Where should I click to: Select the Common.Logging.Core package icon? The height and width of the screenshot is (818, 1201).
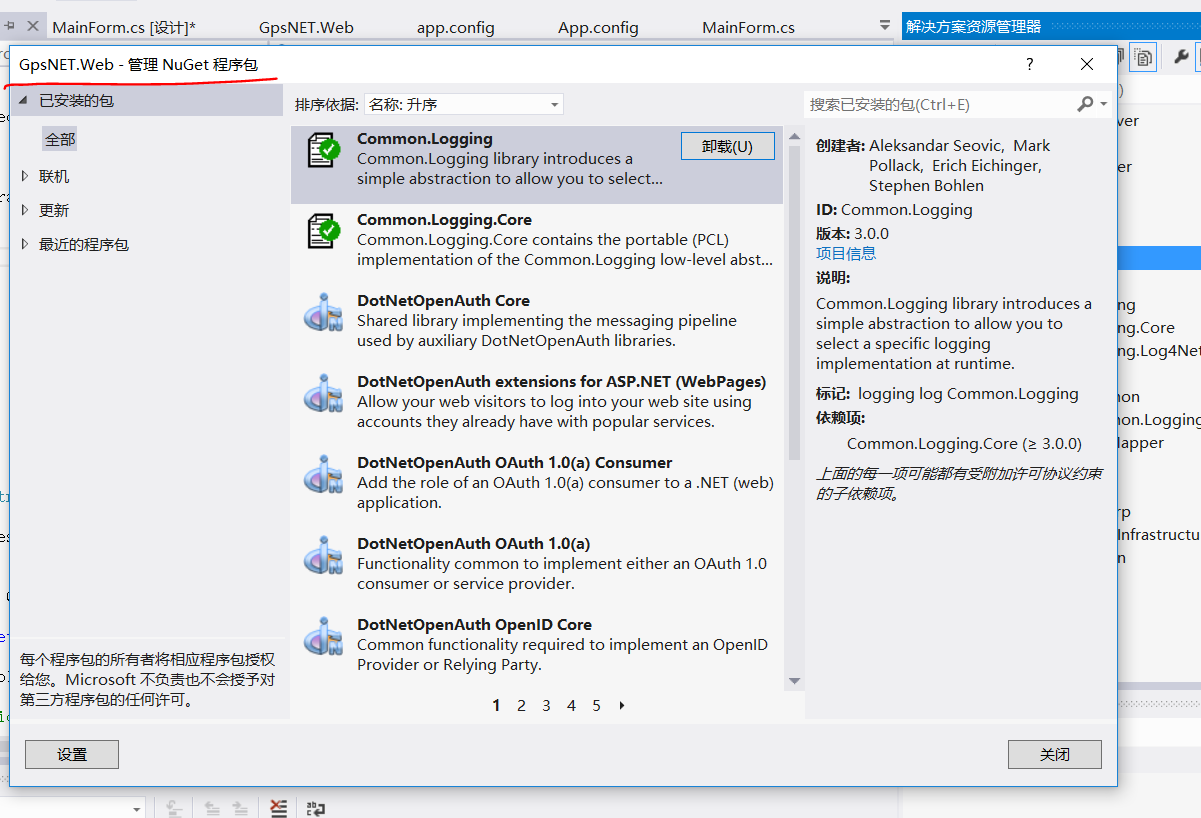pyautogui.click(x=323, y=231)
